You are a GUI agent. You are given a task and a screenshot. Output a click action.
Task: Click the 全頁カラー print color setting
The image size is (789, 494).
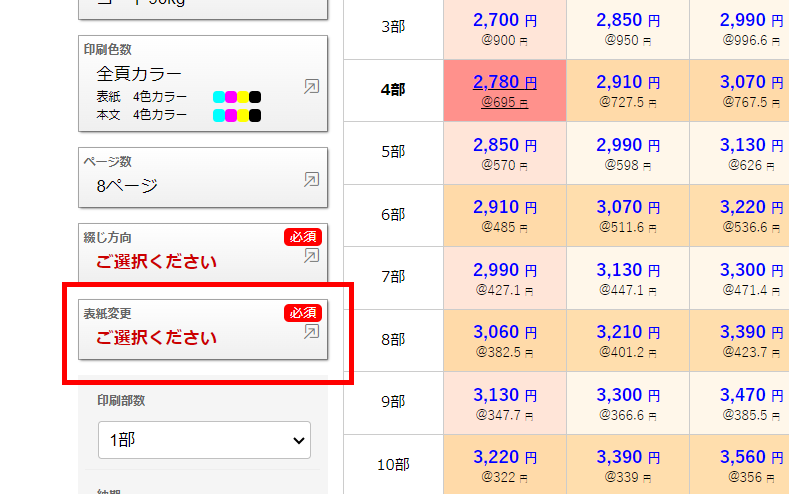pyautogui.click(x=140, y=73)
